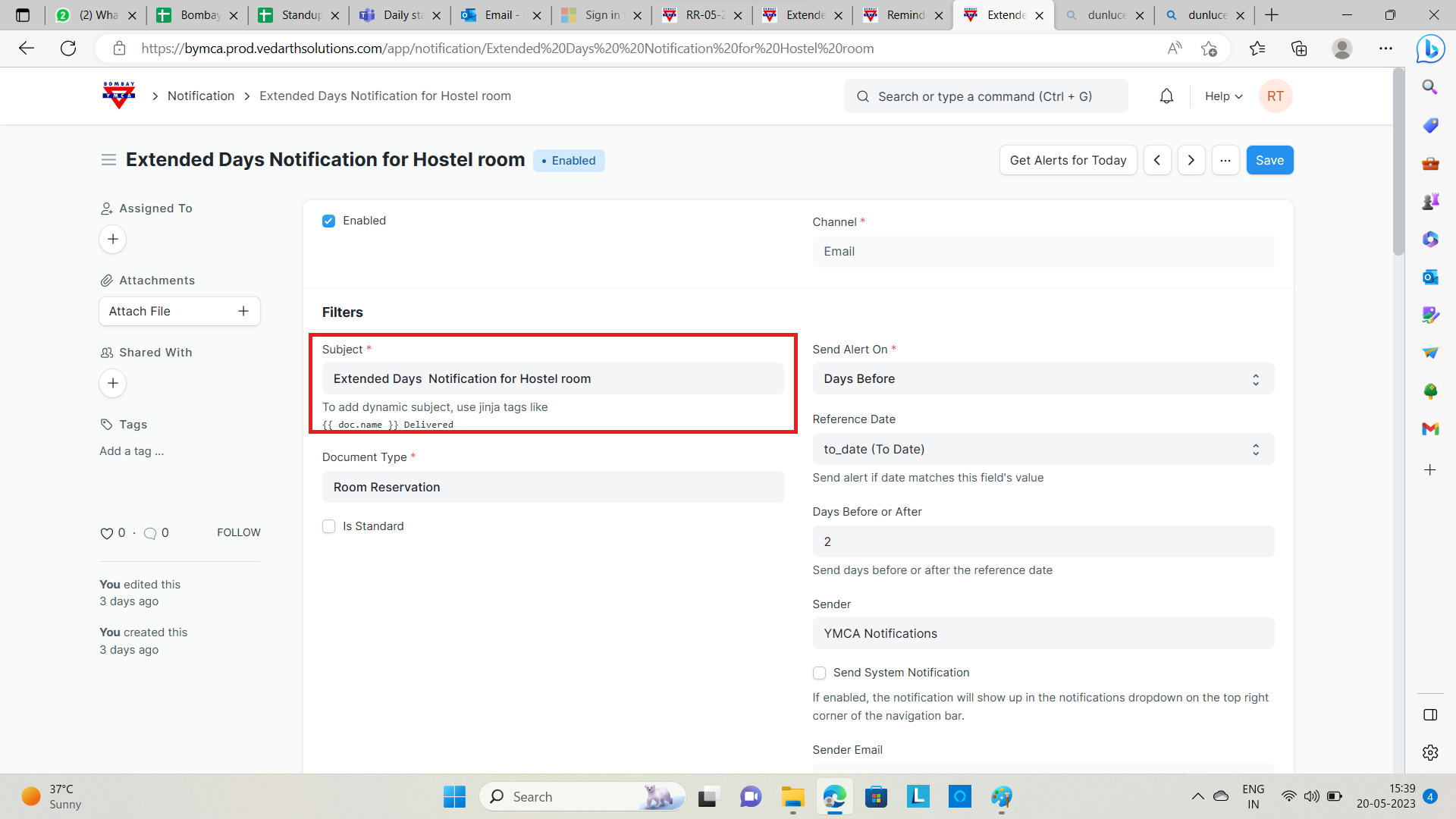The image size is (1456, 819).
Task: Click the plus under Assigned To
Action: coord(113,240)
